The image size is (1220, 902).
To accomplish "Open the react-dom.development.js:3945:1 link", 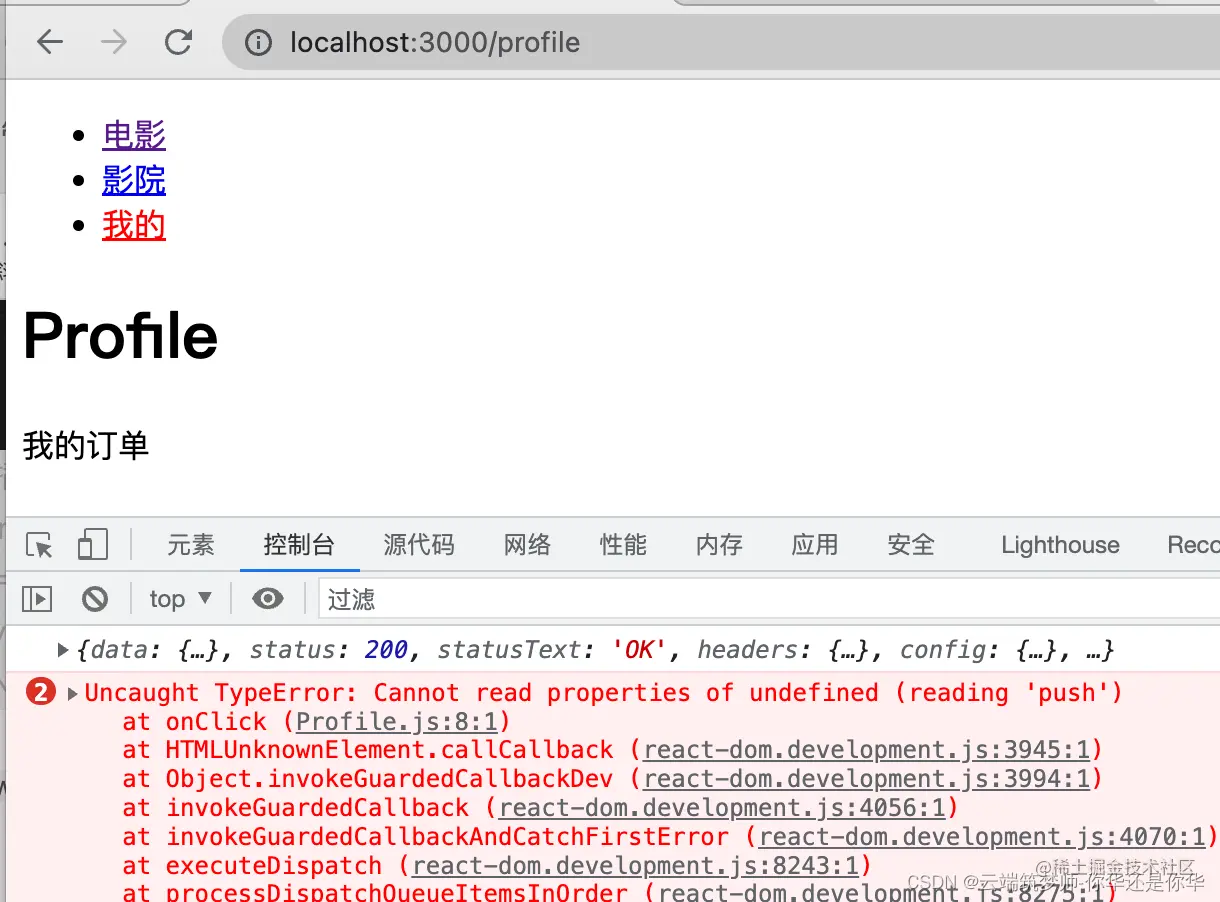I will [866, 751].
